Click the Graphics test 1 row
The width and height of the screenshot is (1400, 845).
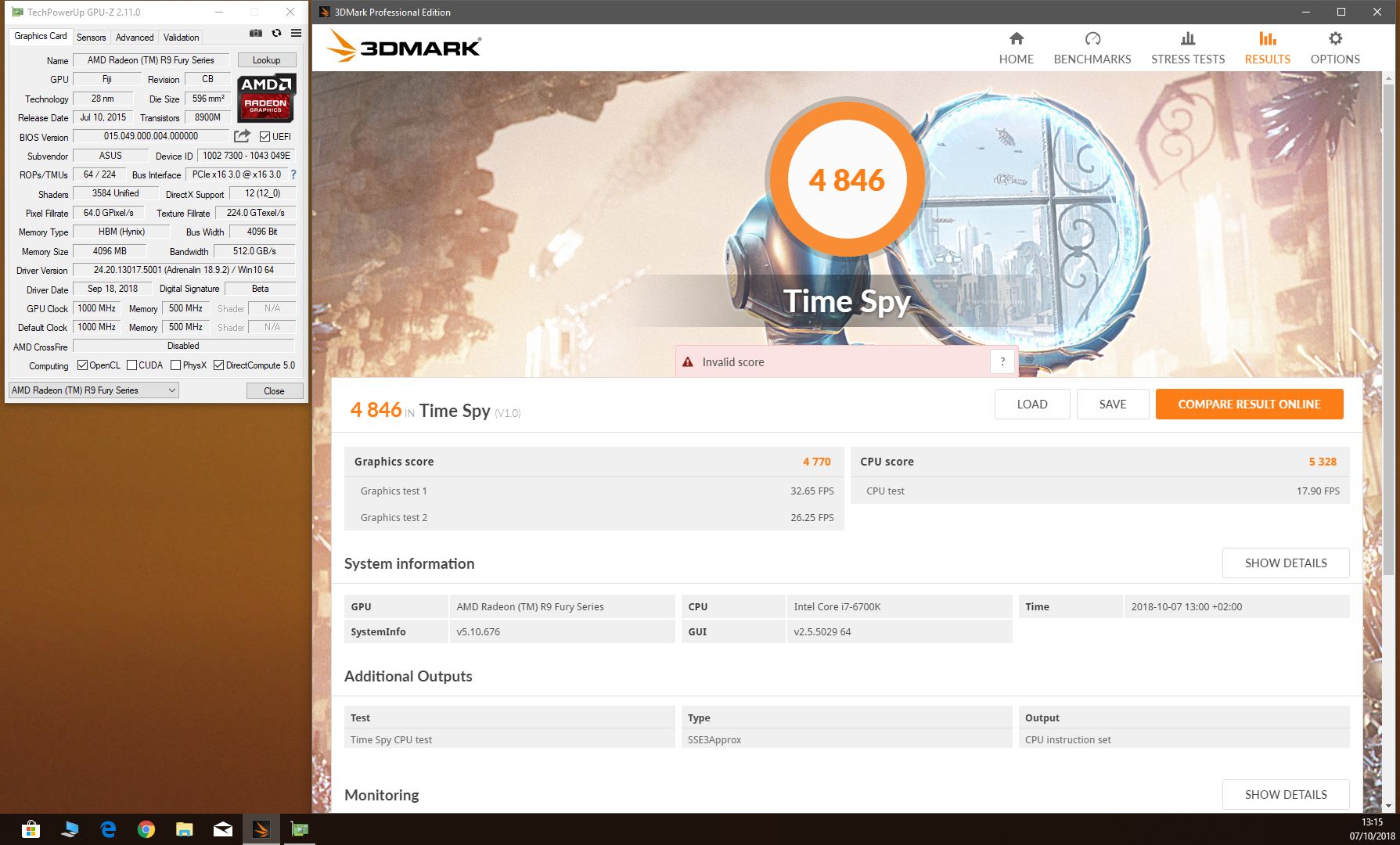click(594, 491)
